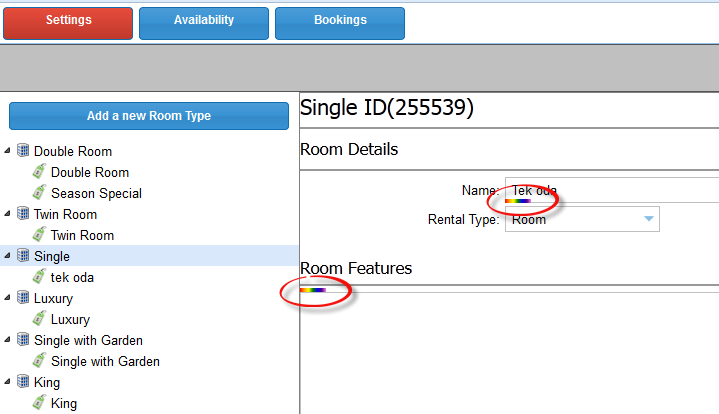Click the Double Room type building icon
Viewport: 719px width, 414px height.
(x=23, y=151)
